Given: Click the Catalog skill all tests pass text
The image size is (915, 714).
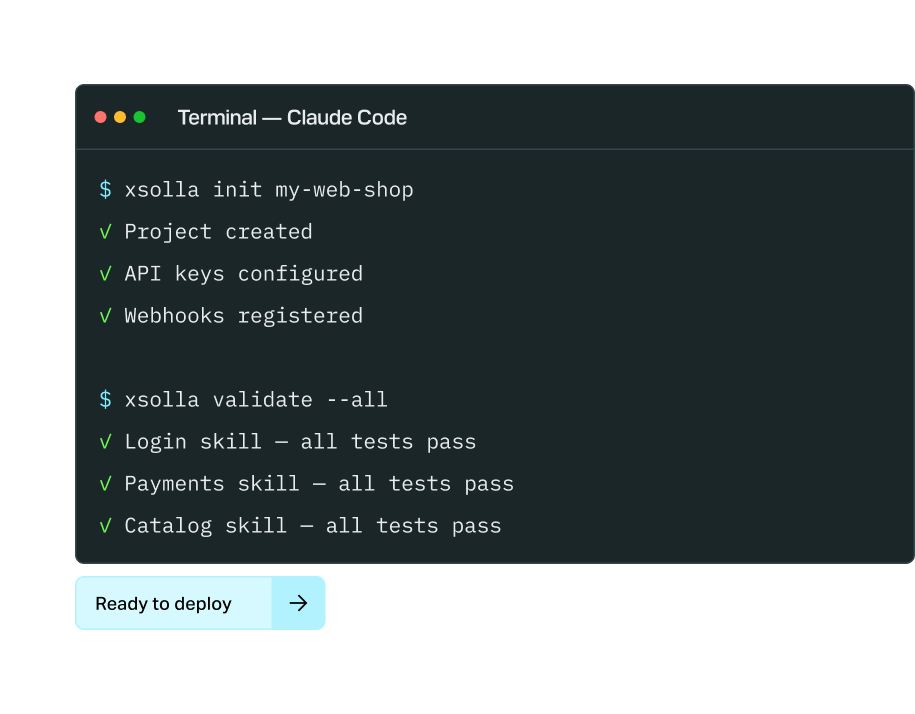Looking at the screenshot, I should click(x=313, y=526).
